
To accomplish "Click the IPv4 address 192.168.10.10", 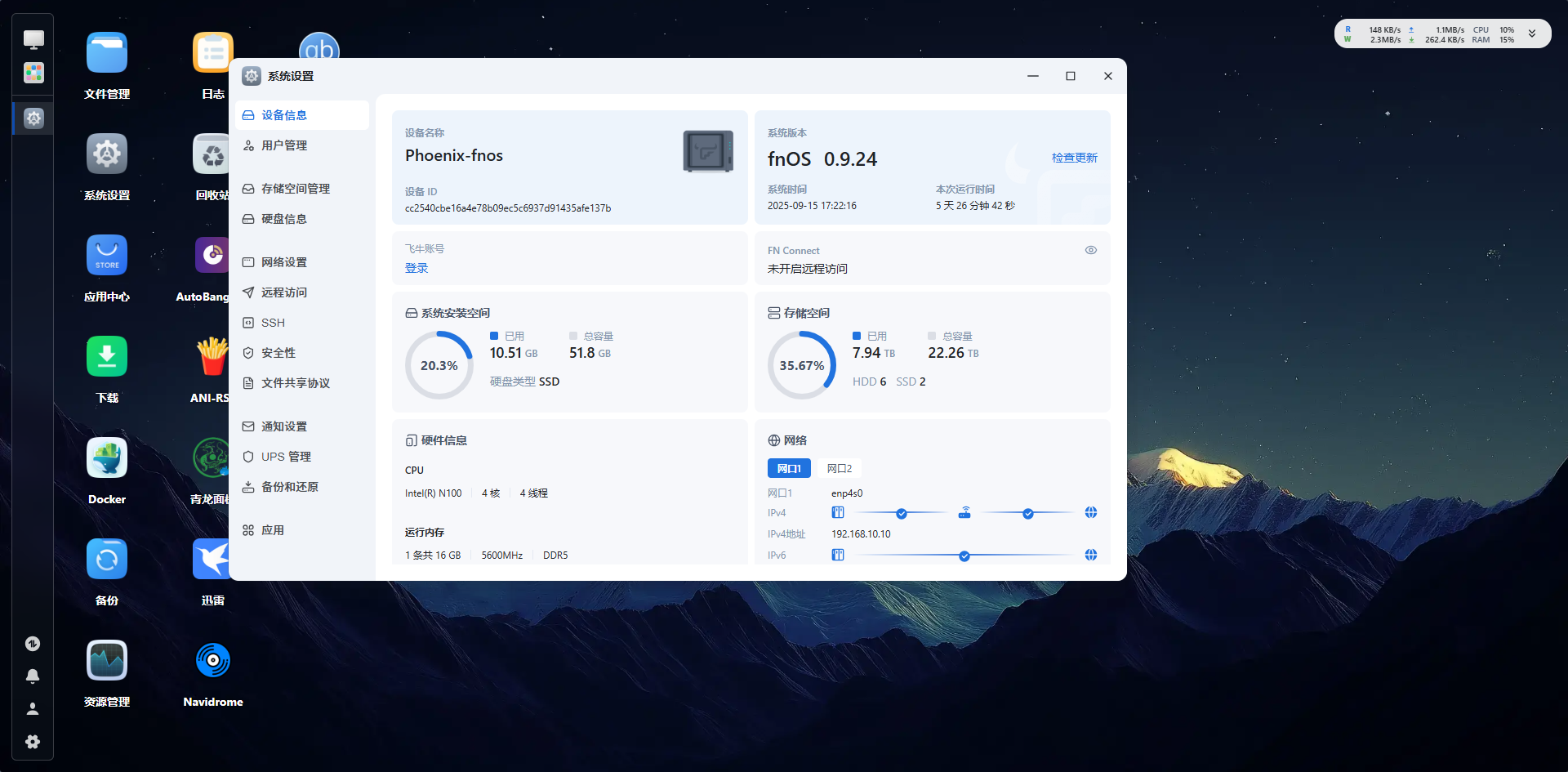I will [861, 534].
